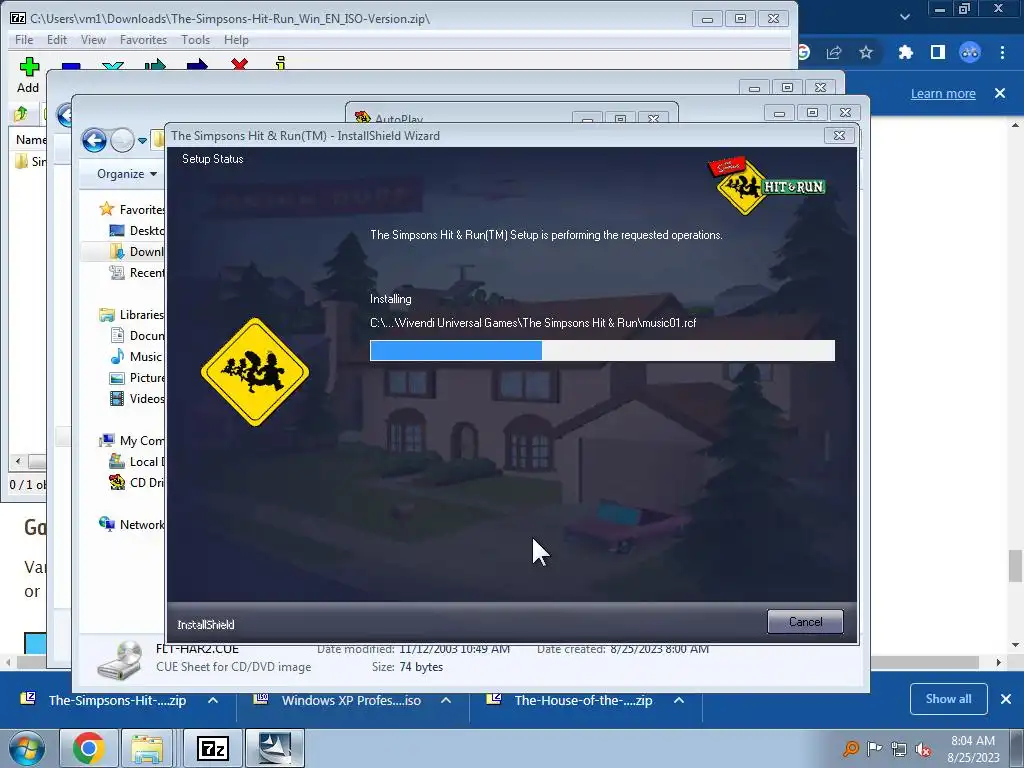This screenshot has height=768, width=1024.
Task: Click the network tray icon
Action: [899, 749]
